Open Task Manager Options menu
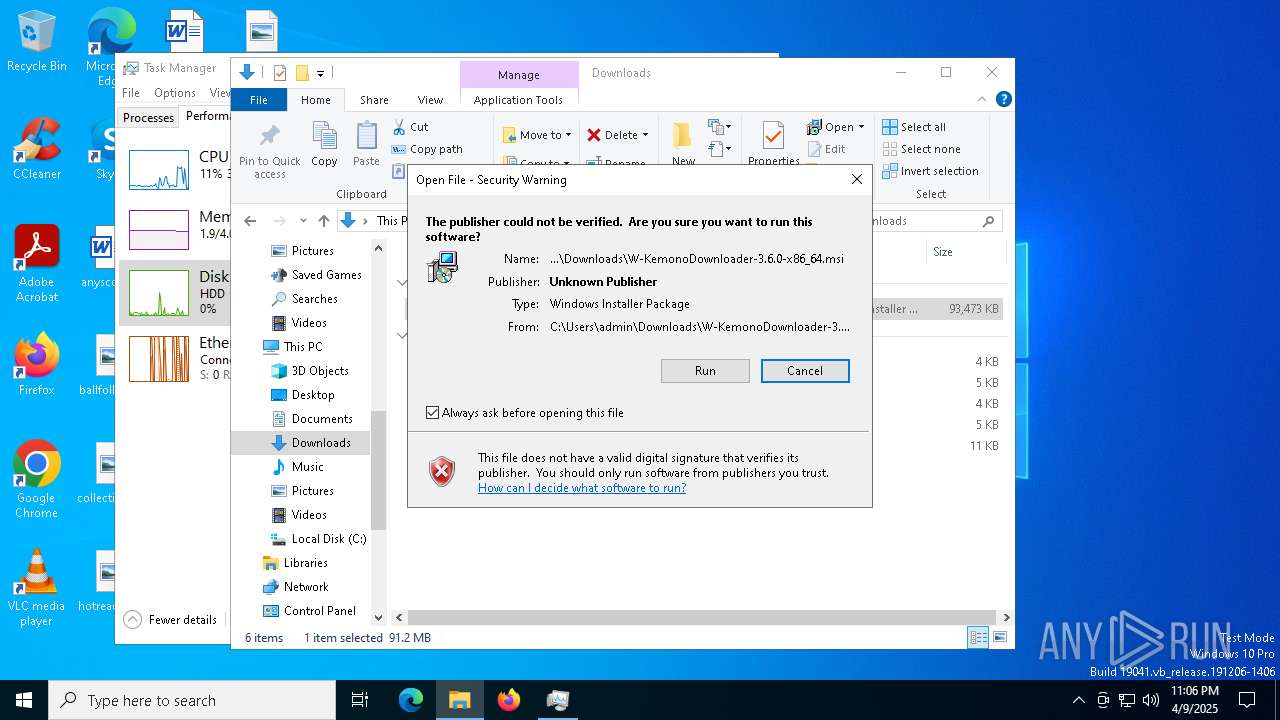This screenshot has height=720, width=1280. [x=175, y=93]
